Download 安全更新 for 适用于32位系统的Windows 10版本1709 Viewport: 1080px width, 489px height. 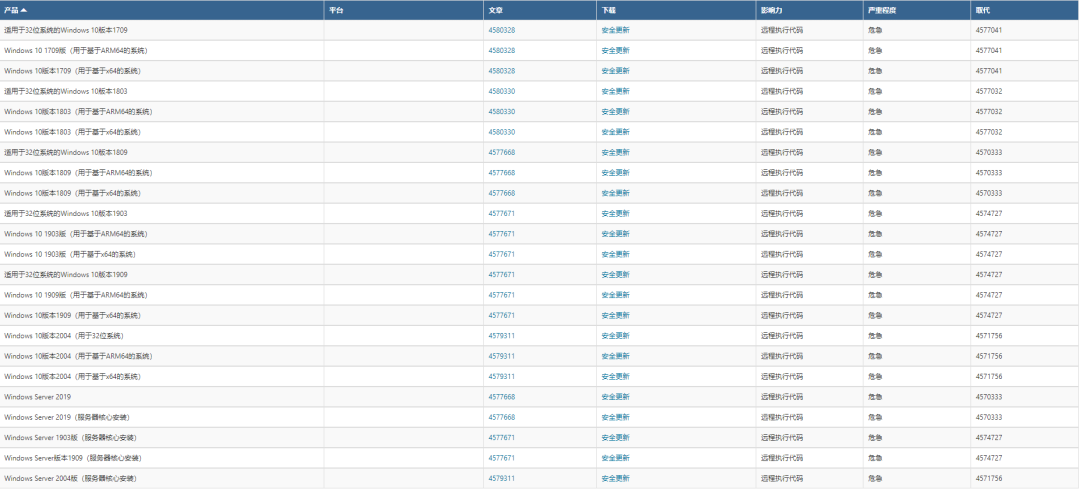pos(615,30)
